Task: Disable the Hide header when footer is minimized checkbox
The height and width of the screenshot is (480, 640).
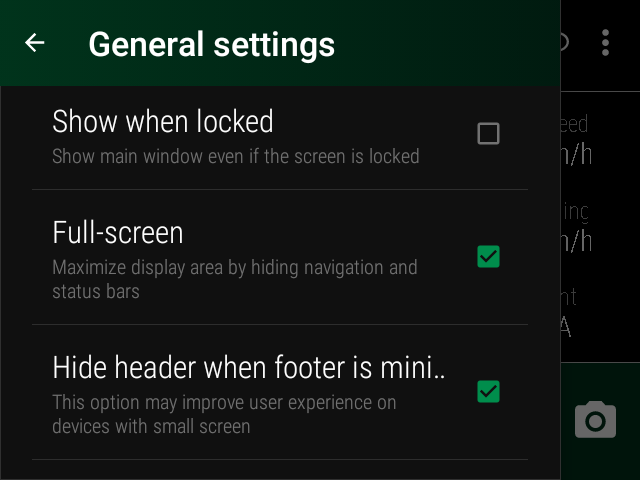Action: [x=488, y=392]
